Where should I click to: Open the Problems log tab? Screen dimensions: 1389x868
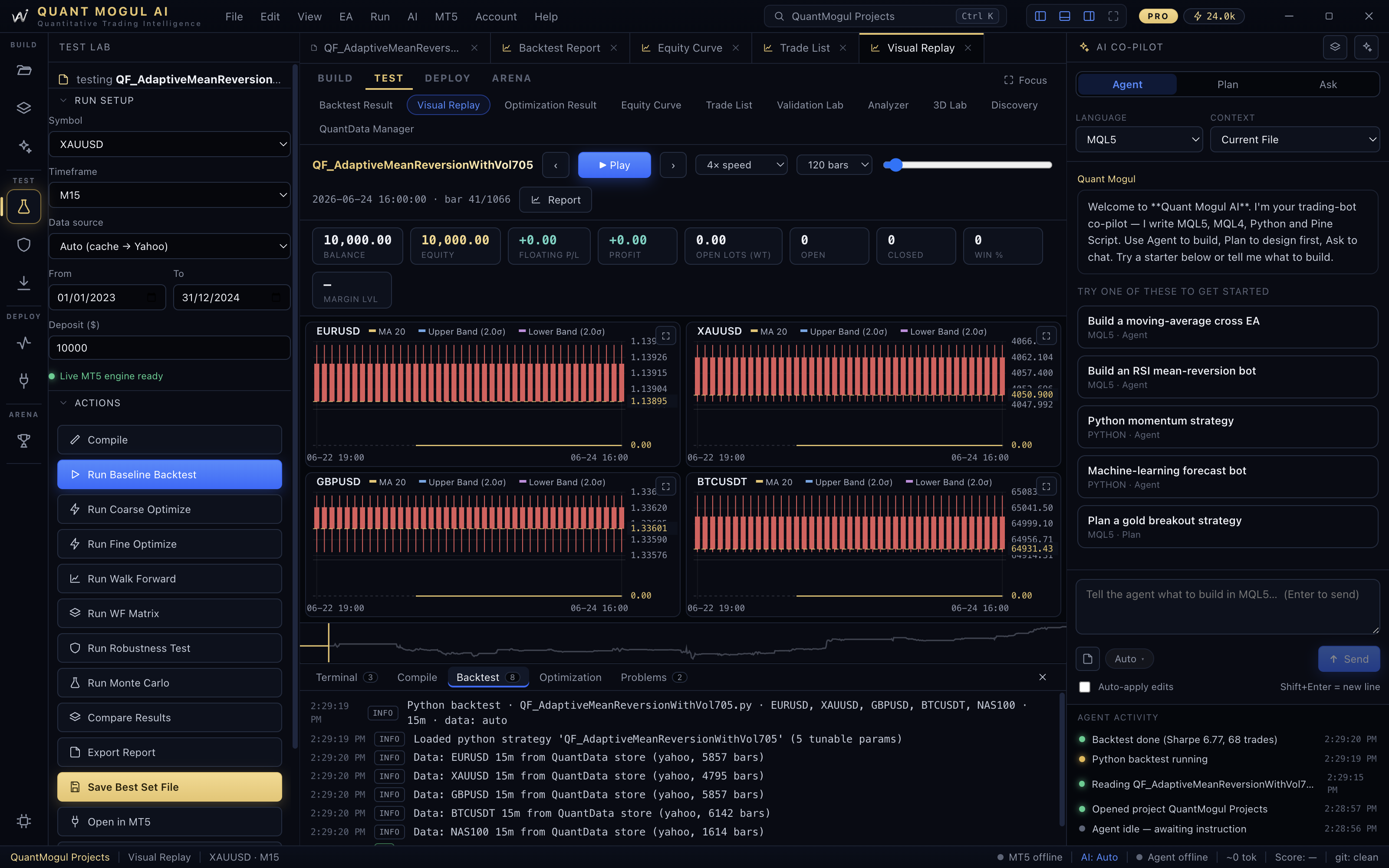pyautogui.click(x=654, y=677)
